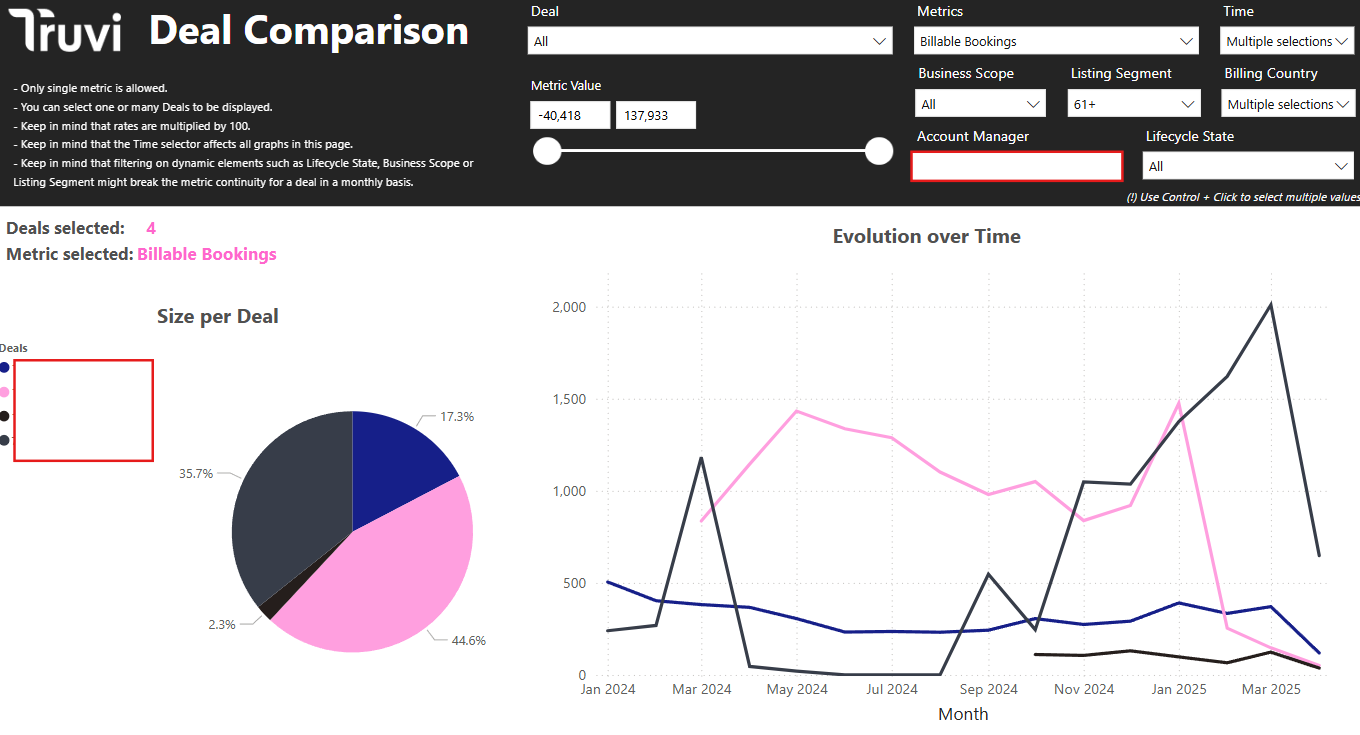Click the pink legend dot
1360x735 pixels.
(x=5, y=392)
